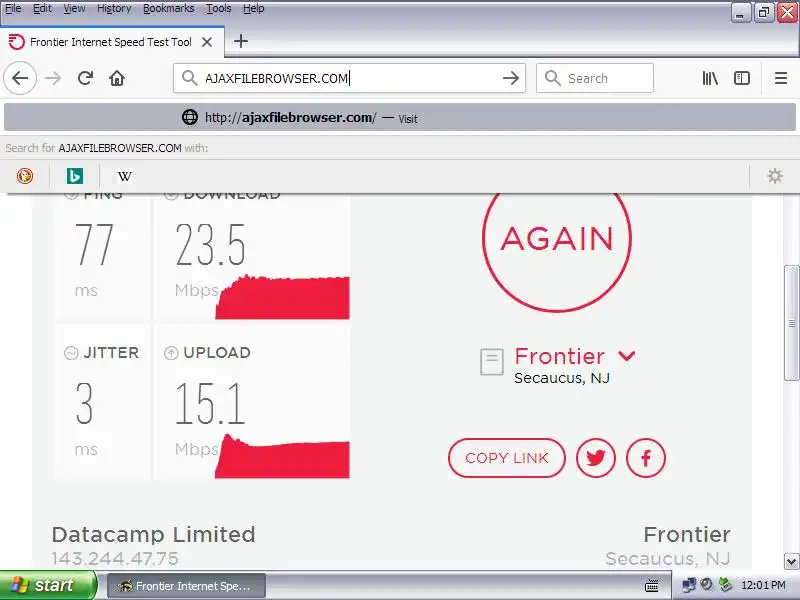Click the 12:01 PM clock

pyautogui.click(x=763, y=585)
